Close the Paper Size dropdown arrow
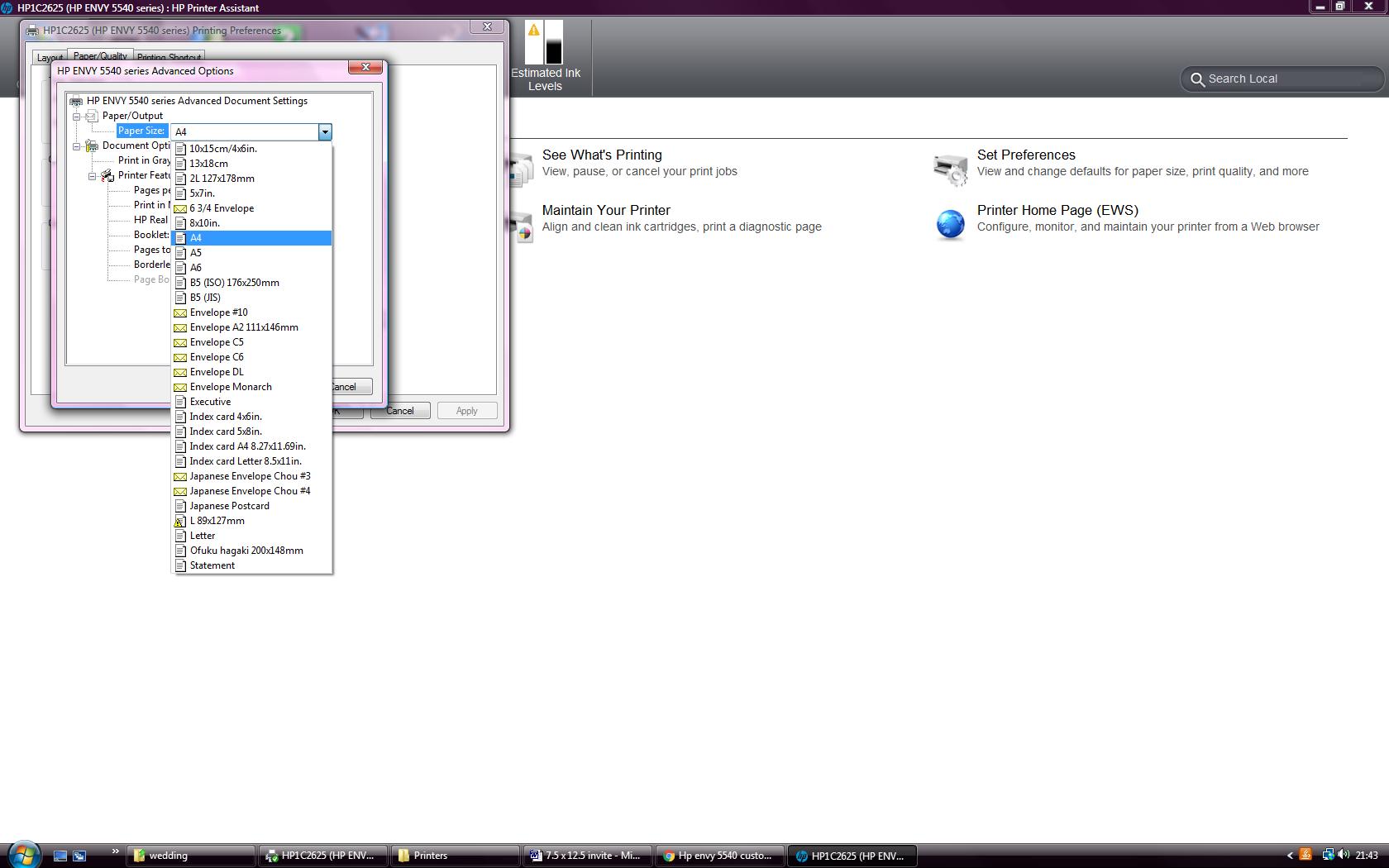This screenshot has height=868, width=1389. 325,131
